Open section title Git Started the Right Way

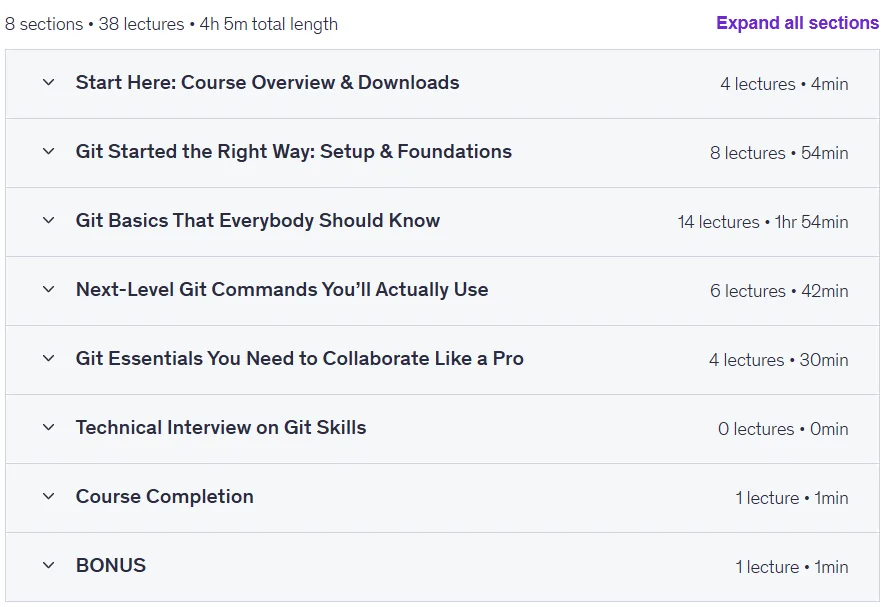pos(293,151)
